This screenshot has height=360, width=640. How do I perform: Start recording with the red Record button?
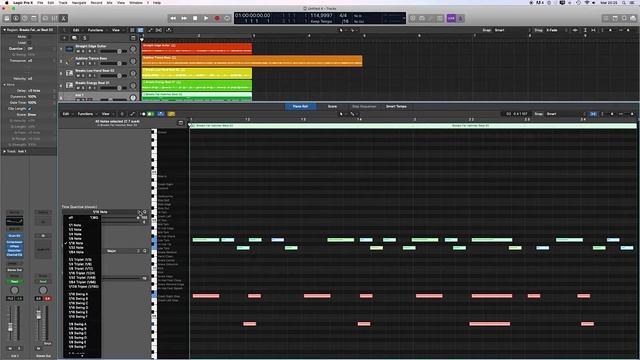217,18
